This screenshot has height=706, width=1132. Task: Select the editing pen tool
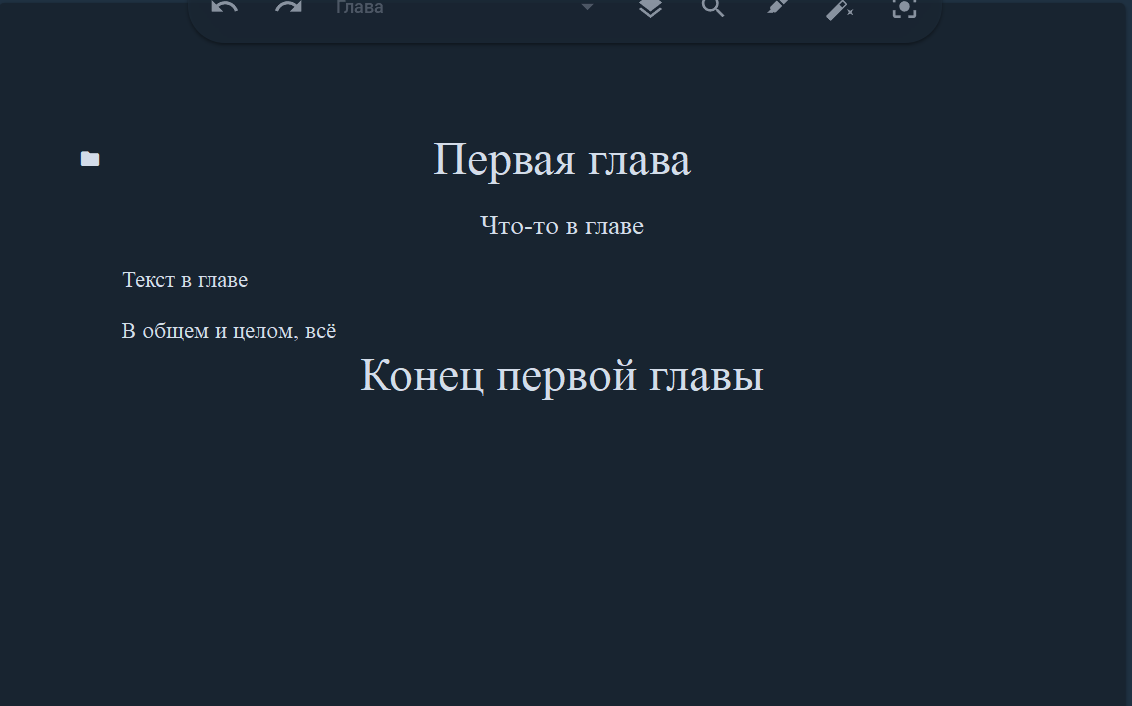coord(777,9)
